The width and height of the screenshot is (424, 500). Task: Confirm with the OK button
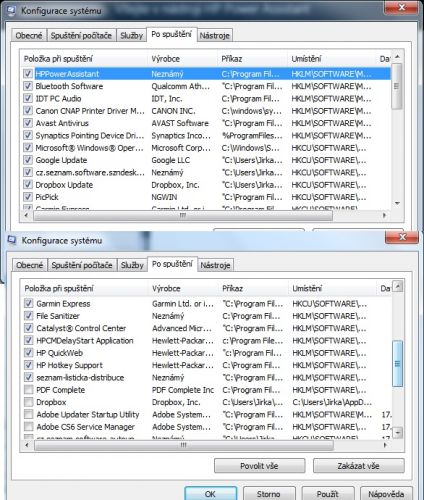pyautogui.click(x=211, y=494)
